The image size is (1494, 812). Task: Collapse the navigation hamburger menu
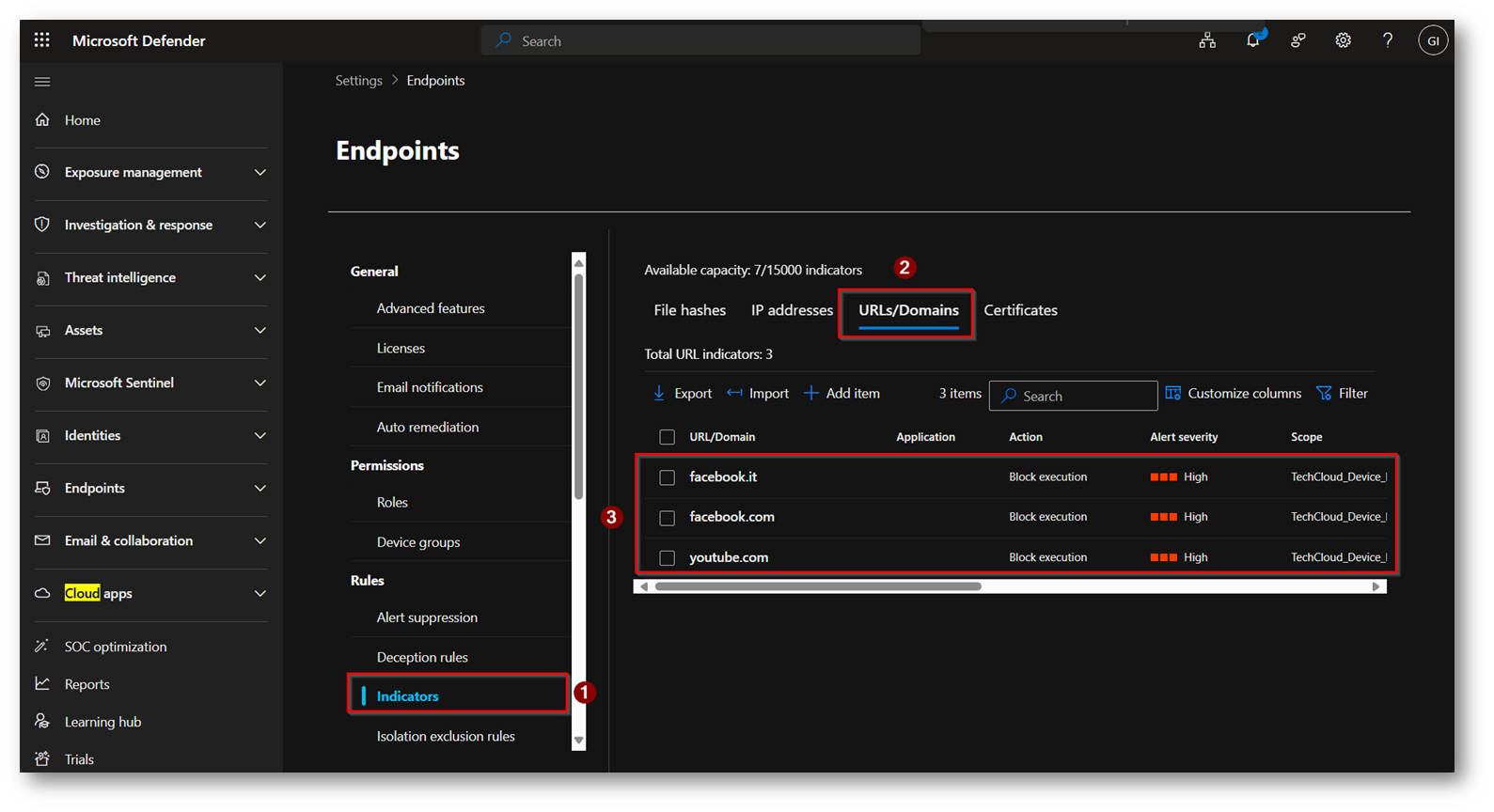[x=42, y=82]
